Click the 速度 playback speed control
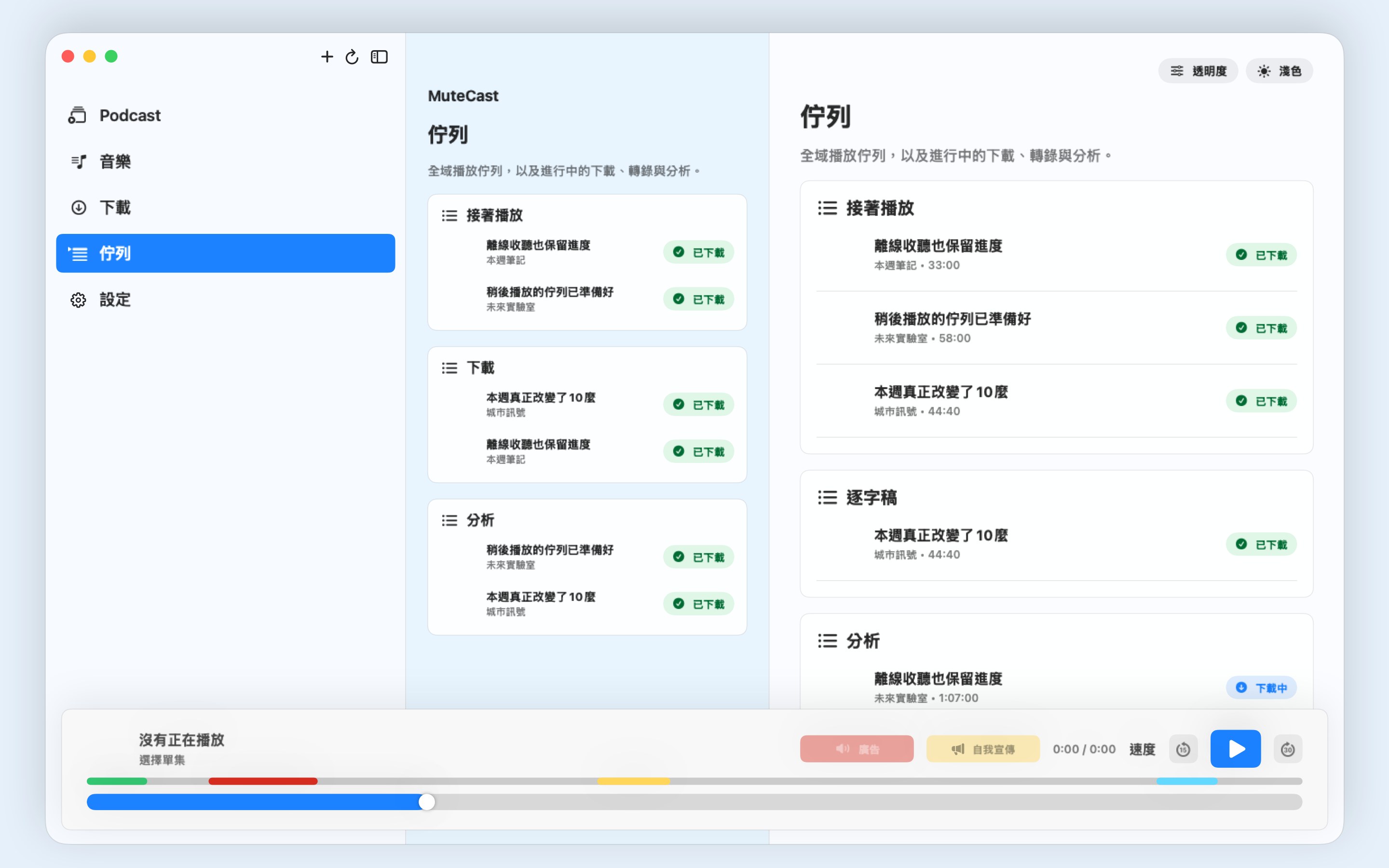This screenshot has width=1389, height=868. pos(1142,749)
